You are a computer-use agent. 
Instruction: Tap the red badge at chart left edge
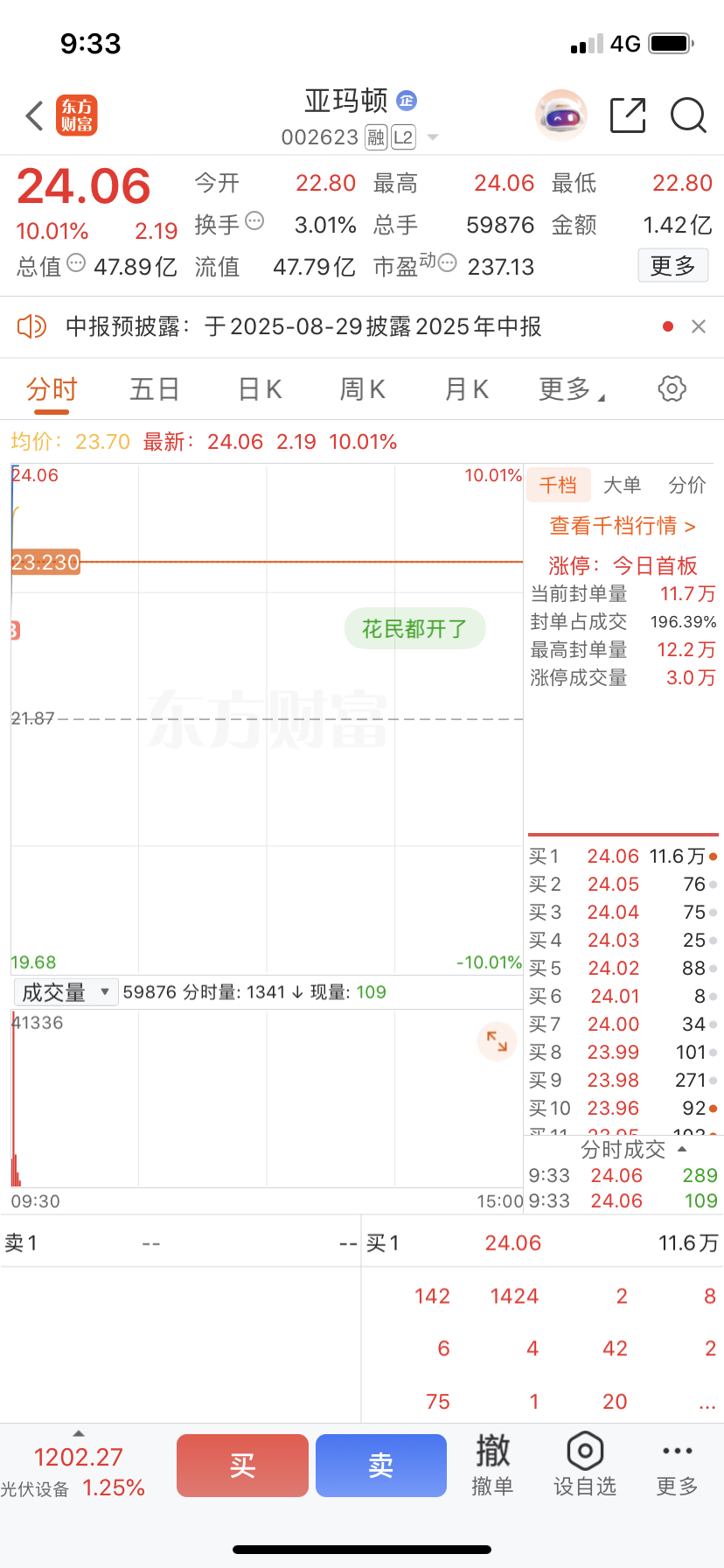coord(15,630)
